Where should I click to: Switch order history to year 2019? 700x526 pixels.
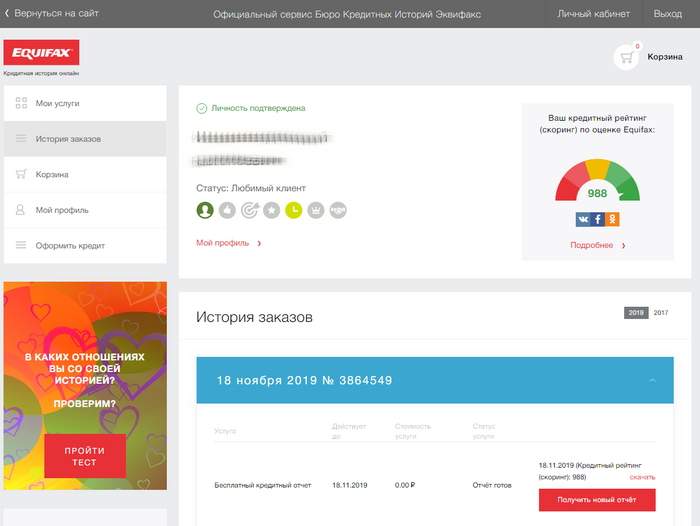[x=636, y=313]
